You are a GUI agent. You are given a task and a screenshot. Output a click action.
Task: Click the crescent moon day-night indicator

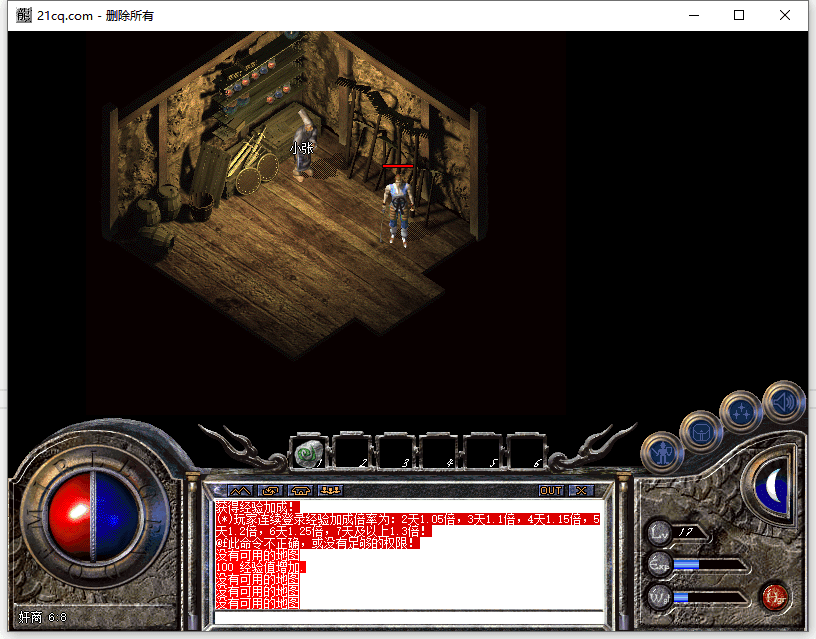tap(773, 485)
